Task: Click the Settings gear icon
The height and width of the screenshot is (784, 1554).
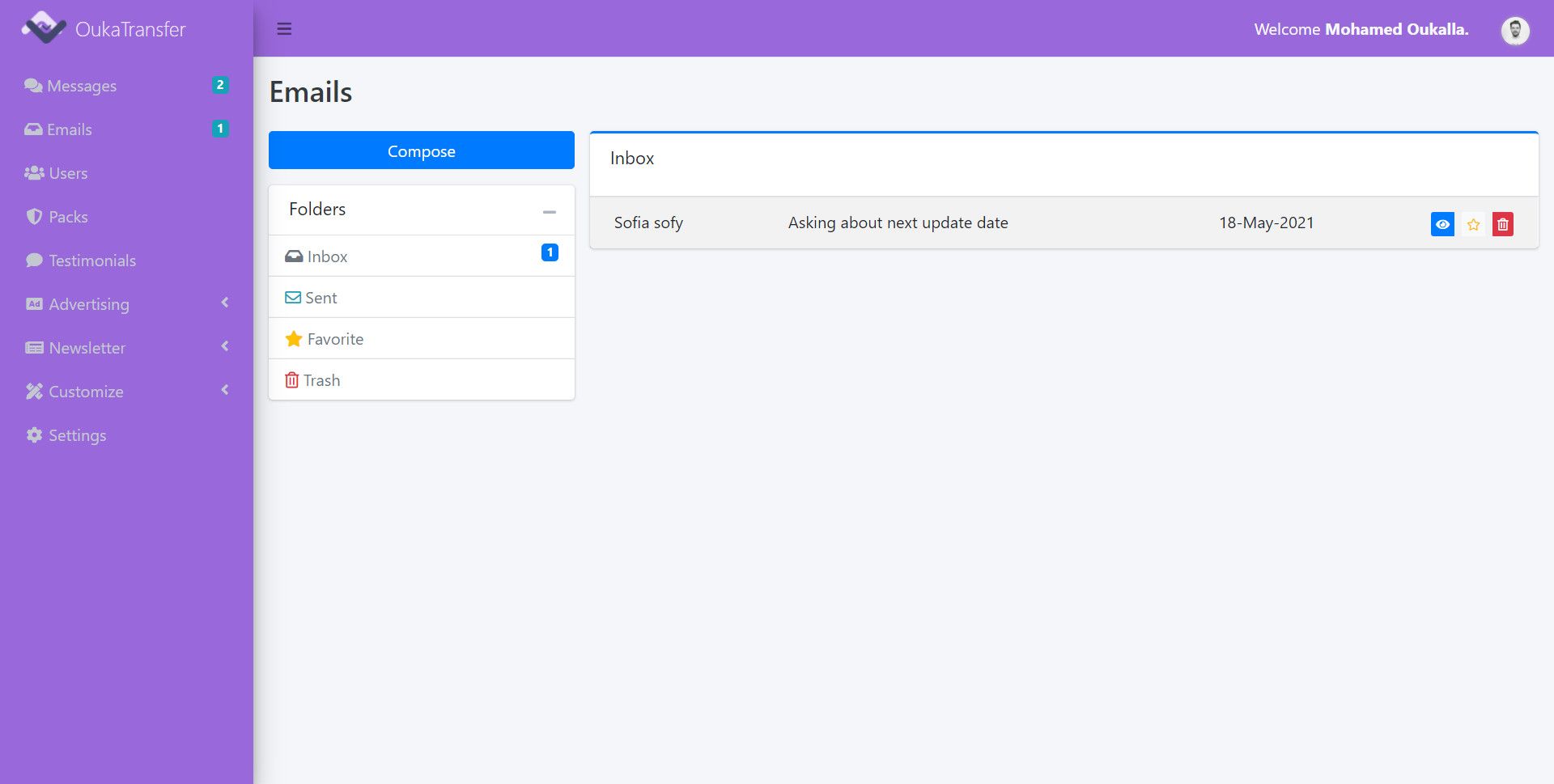Action: click(x=34, y=435)
